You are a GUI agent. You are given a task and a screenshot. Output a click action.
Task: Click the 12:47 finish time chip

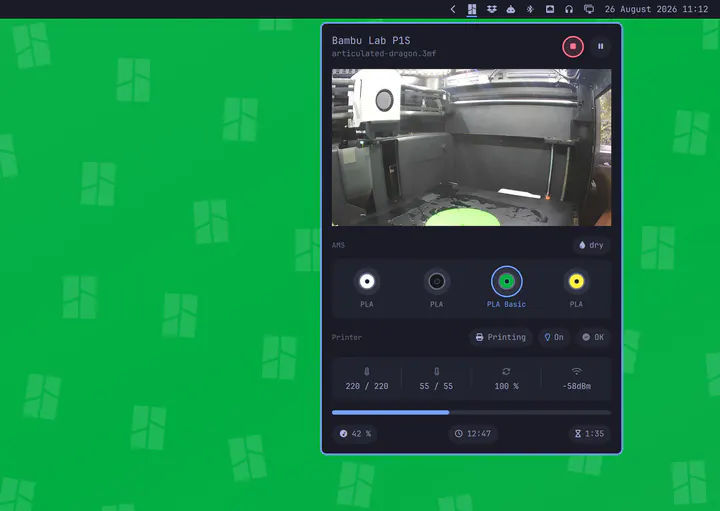point(472,433)
